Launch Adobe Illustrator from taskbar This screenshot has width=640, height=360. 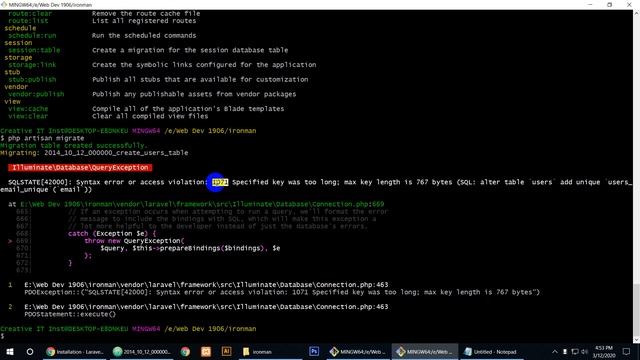point(226,351)
